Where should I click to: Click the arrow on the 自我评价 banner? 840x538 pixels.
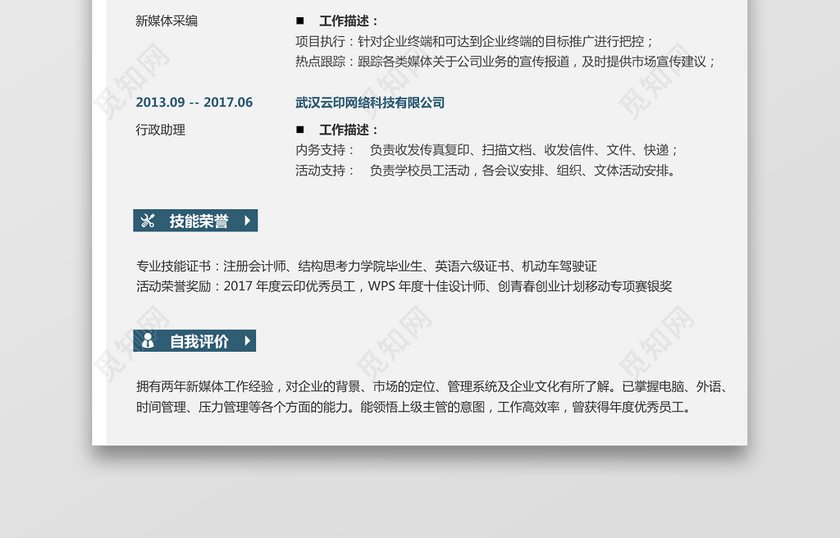(247, 340)
